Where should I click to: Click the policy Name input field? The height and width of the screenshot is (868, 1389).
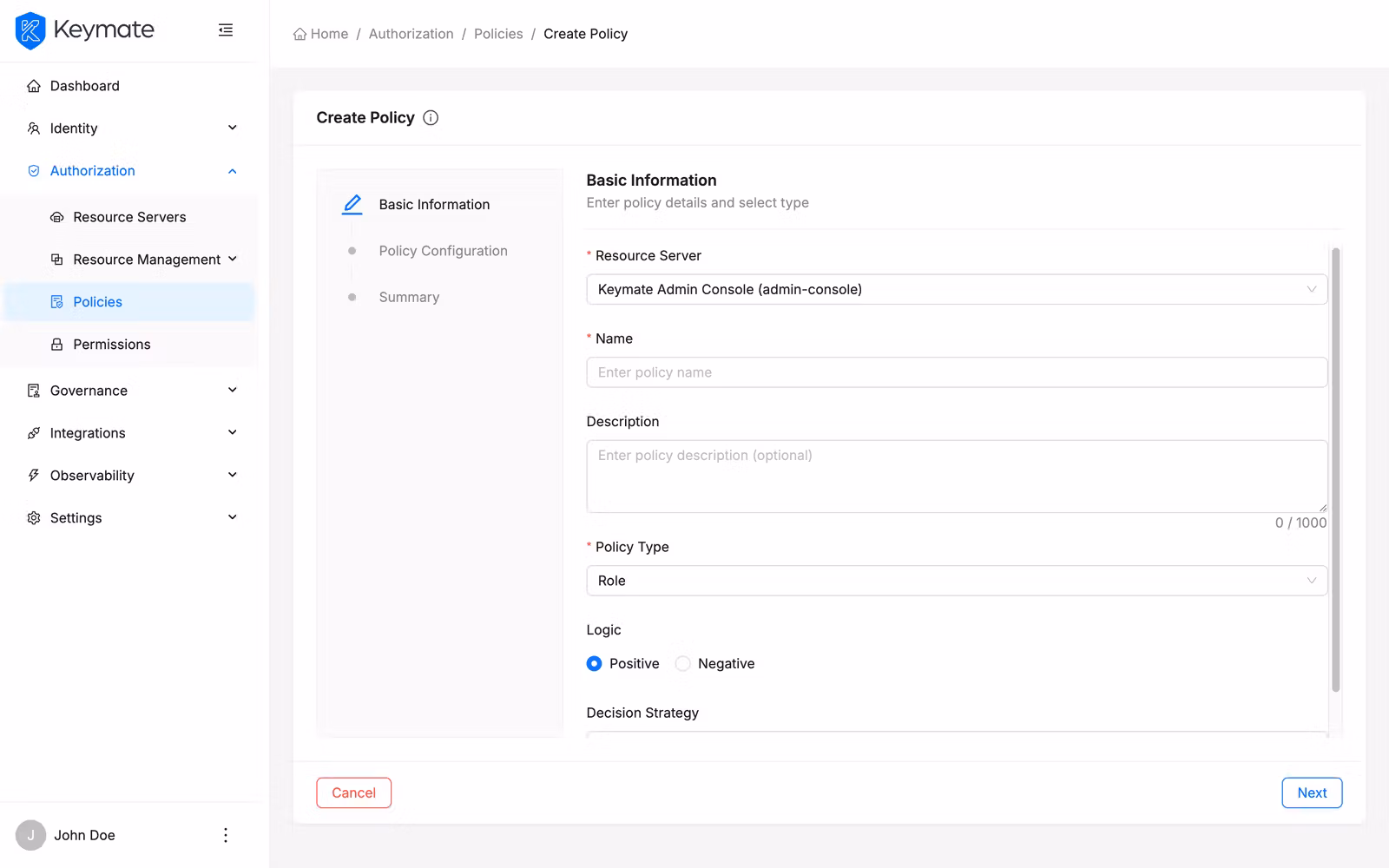click(x=957, y=372)
